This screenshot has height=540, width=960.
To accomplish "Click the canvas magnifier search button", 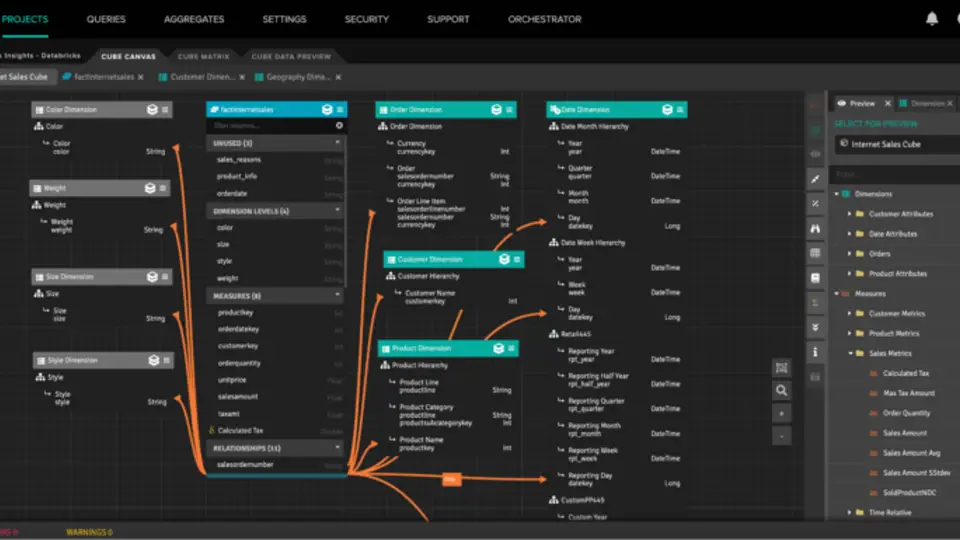I will click(781, 391).
